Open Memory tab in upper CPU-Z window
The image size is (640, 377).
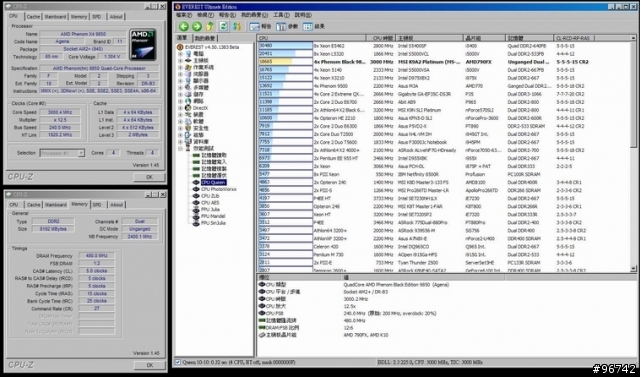point(79,17)
